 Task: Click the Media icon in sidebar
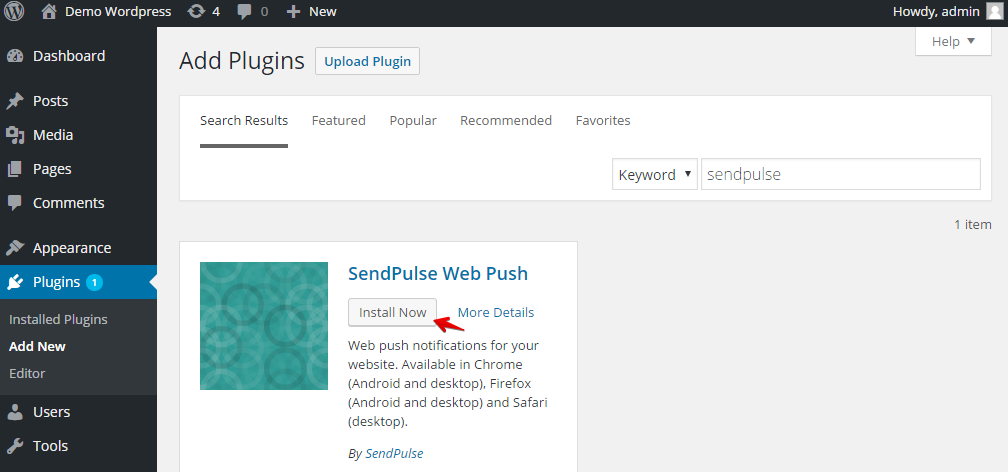tap(15, 135)
